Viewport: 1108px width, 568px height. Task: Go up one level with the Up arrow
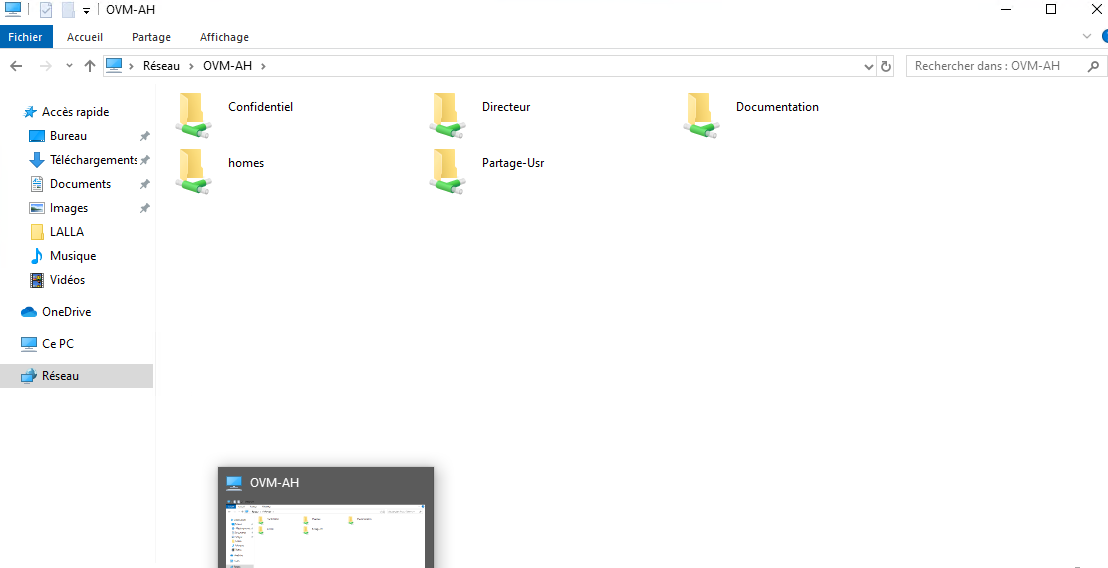90,66
